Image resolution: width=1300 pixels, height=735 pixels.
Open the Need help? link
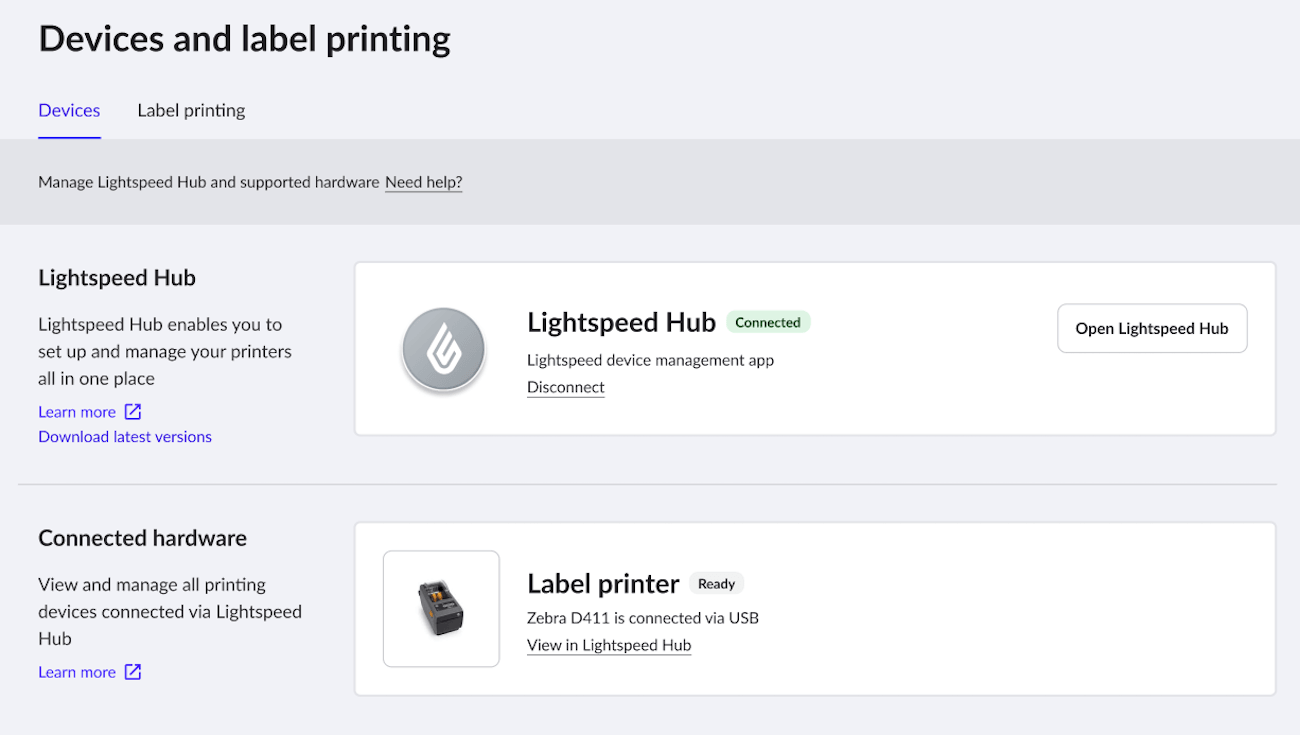click(424, 182)
